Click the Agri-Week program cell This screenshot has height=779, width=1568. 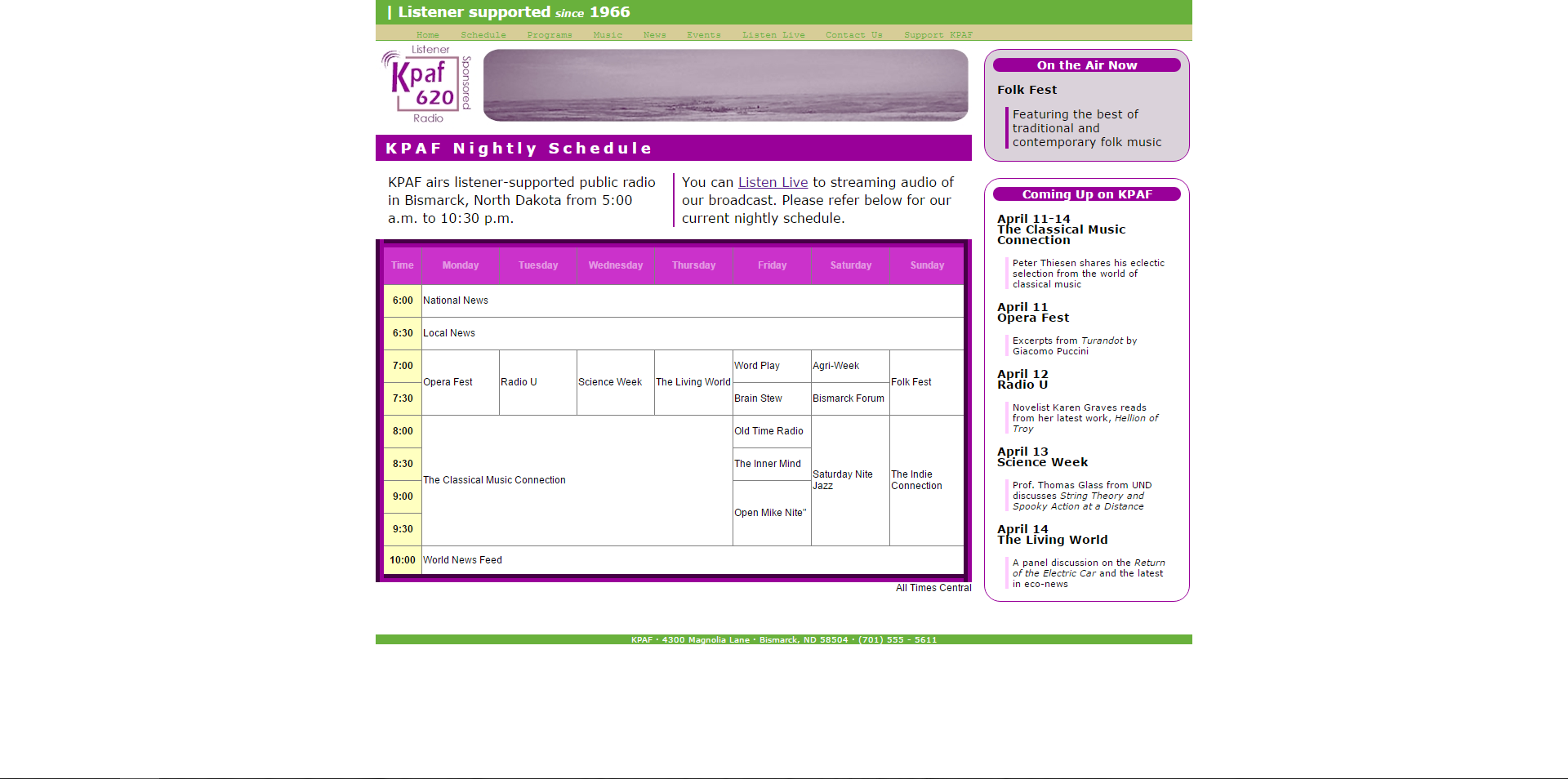[x=850, y=366]
